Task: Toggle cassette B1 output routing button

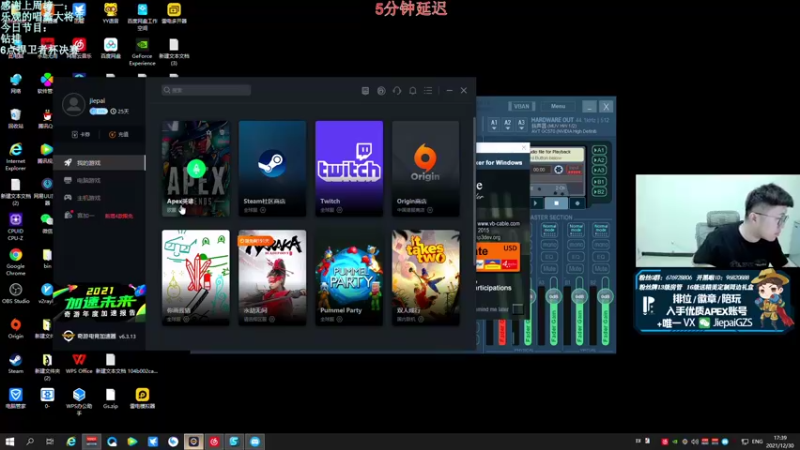Action: pos(599,182)
